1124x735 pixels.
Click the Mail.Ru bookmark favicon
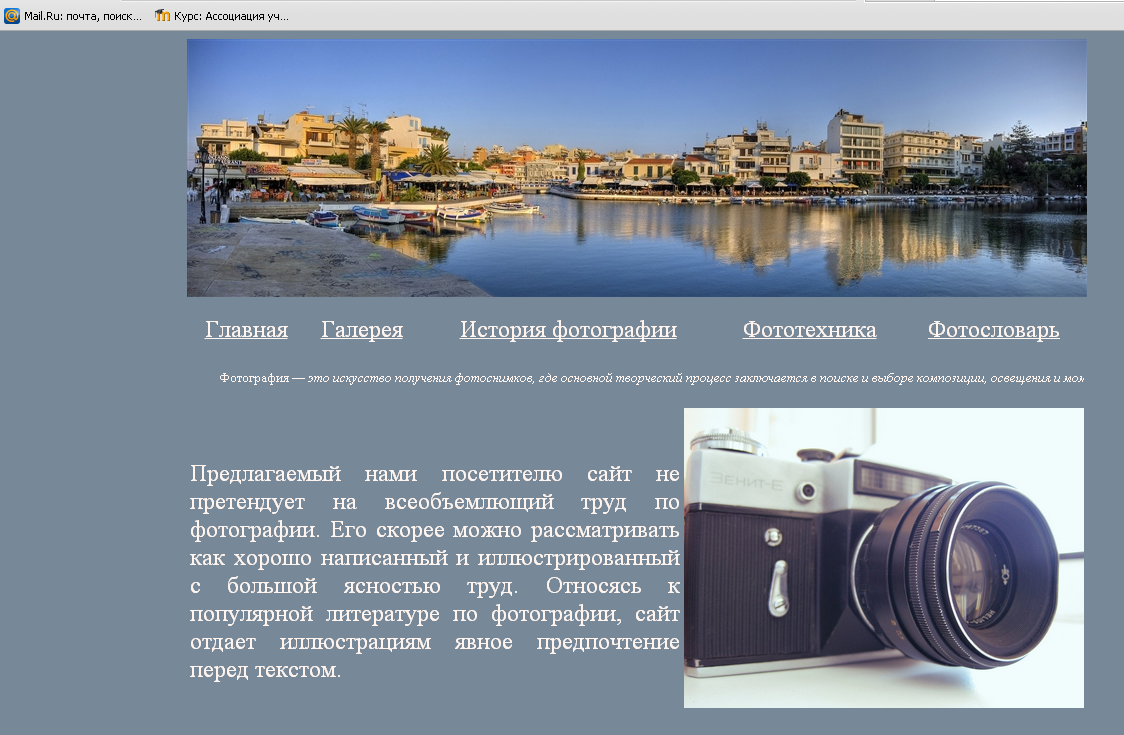pyautogui.click(x=12, y=16)
